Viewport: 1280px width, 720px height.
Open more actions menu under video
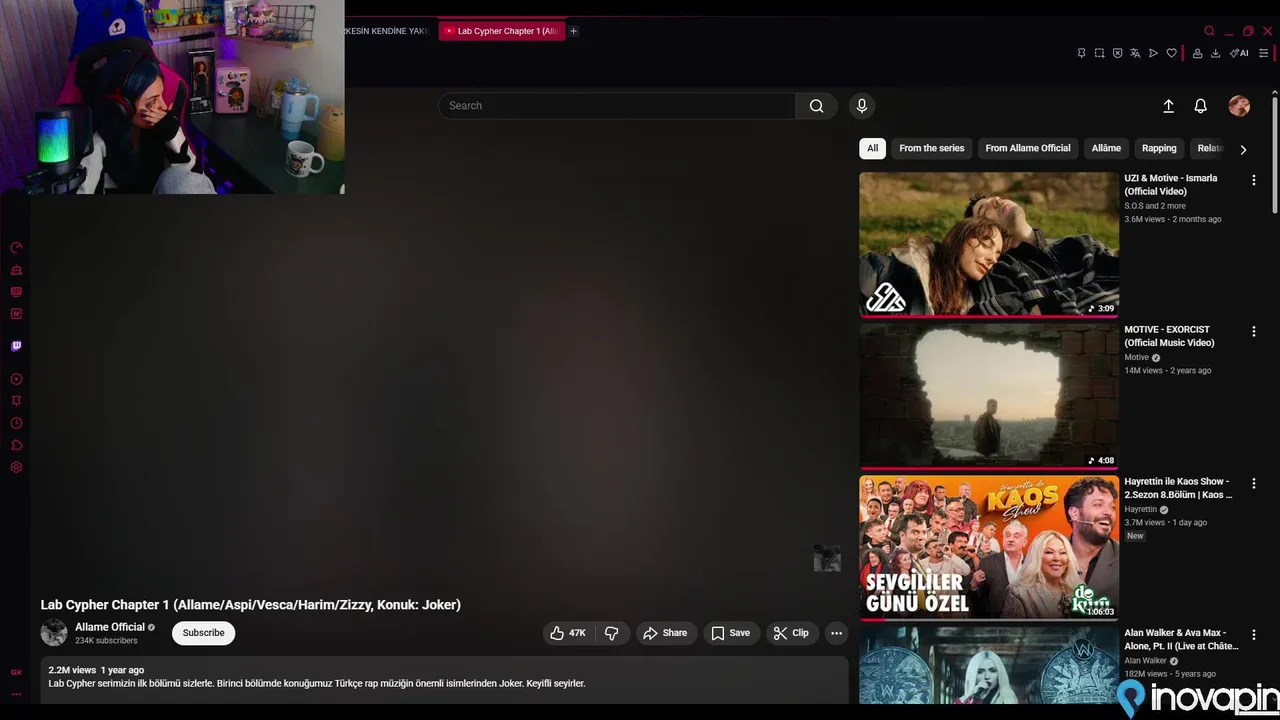836,633
